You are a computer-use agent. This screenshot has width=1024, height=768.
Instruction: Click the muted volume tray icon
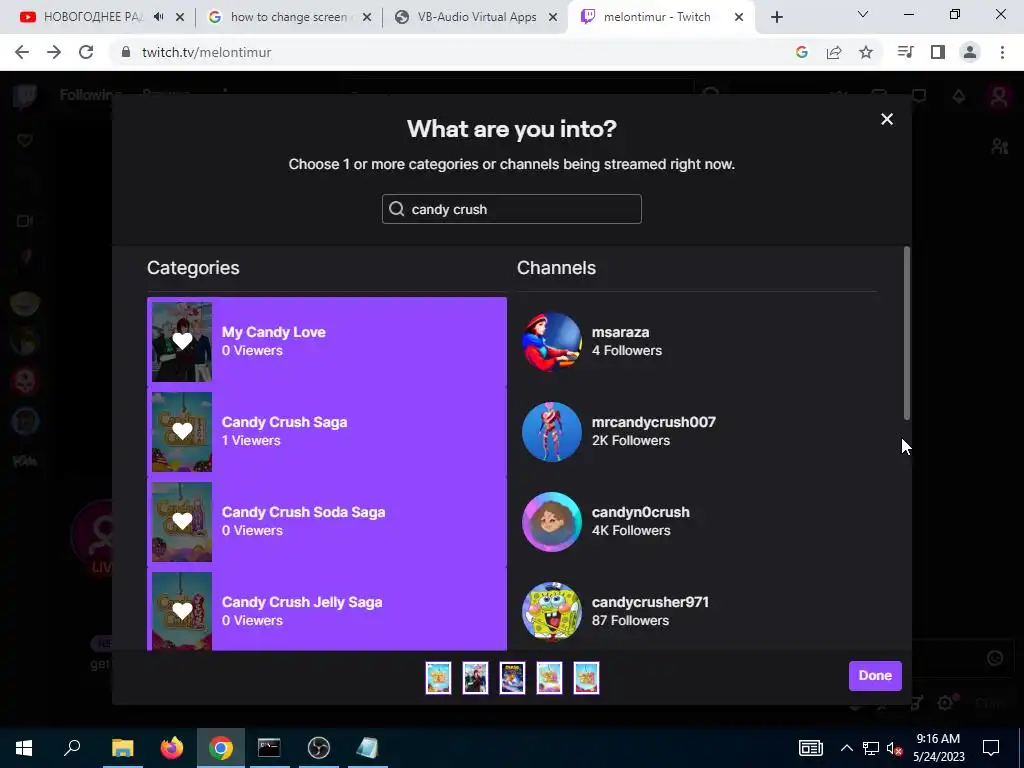pos(894,748)
